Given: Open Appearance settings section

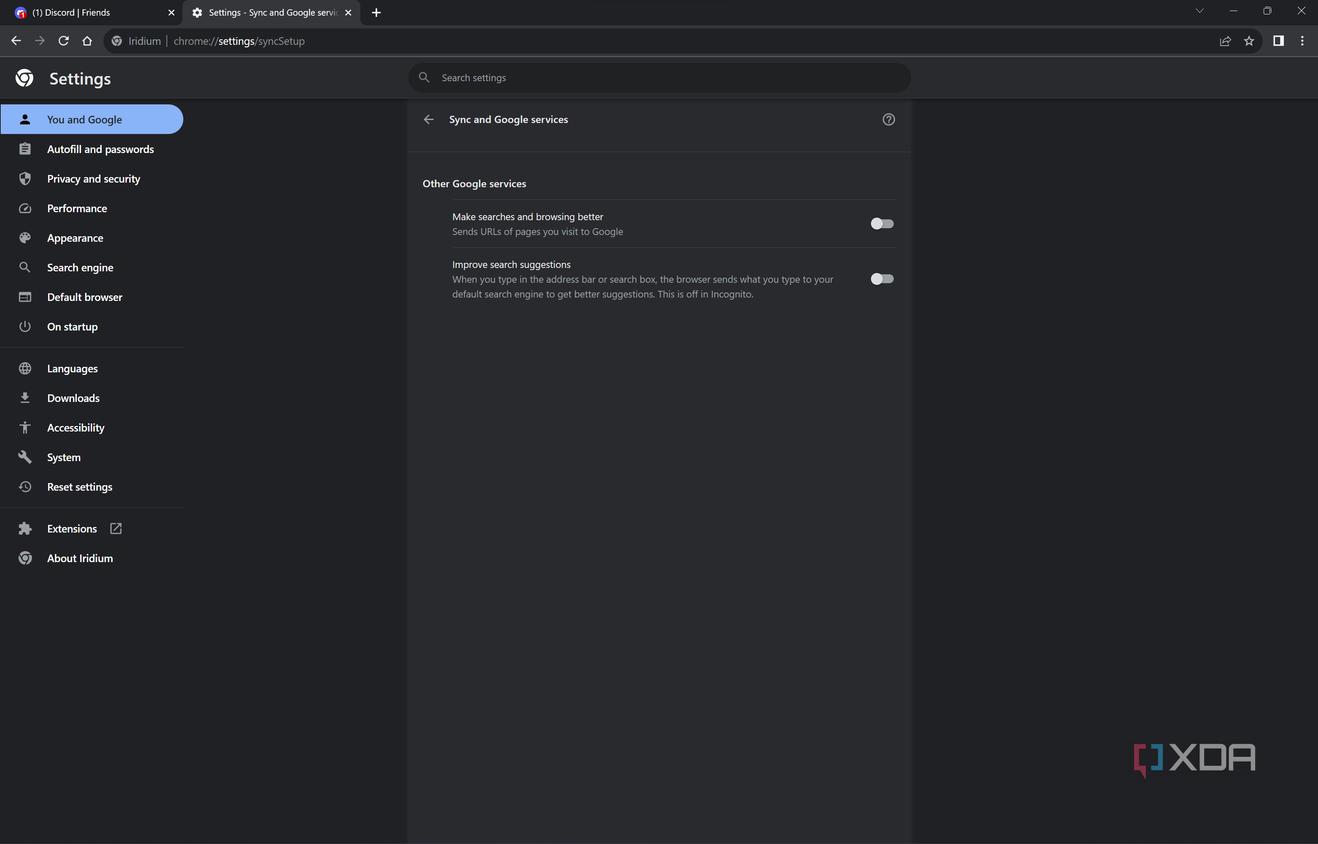Looking at the screenshot, I should [92, 238].
